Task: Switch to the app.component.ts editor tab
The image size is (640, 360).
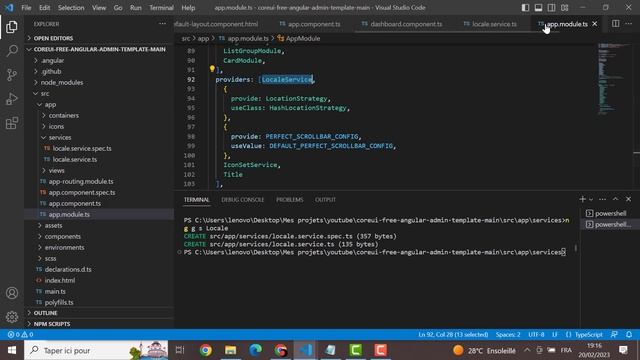Action: 310,24
